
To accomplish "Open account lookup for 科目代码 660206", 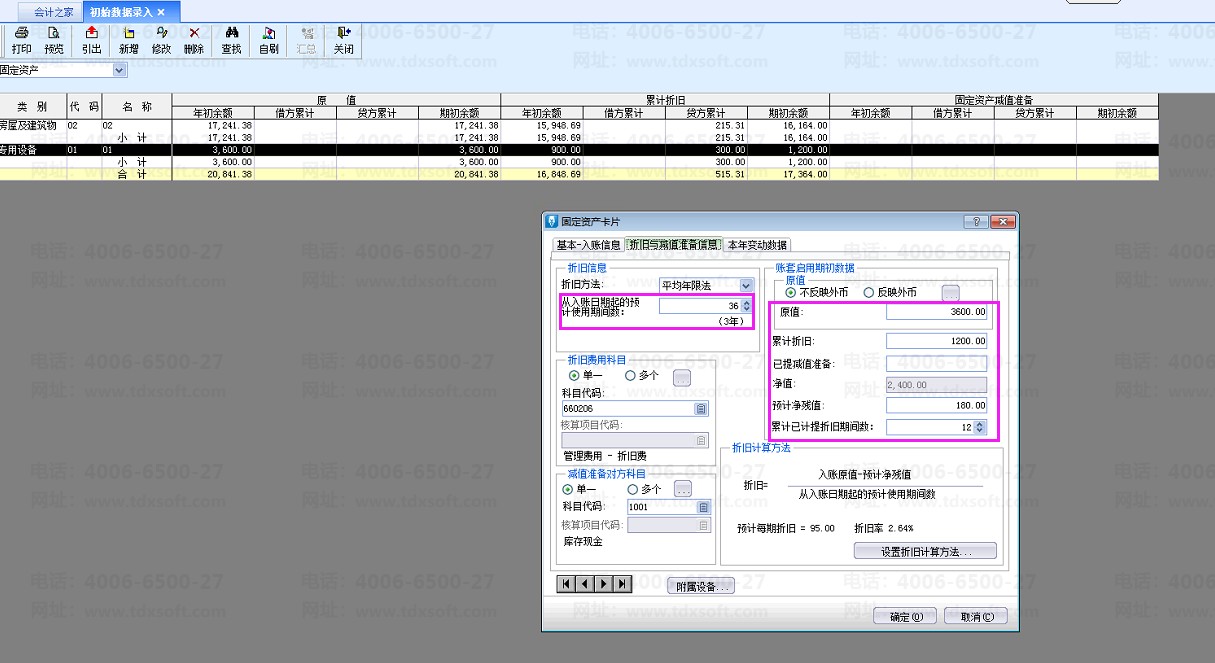I will point(701,409).
